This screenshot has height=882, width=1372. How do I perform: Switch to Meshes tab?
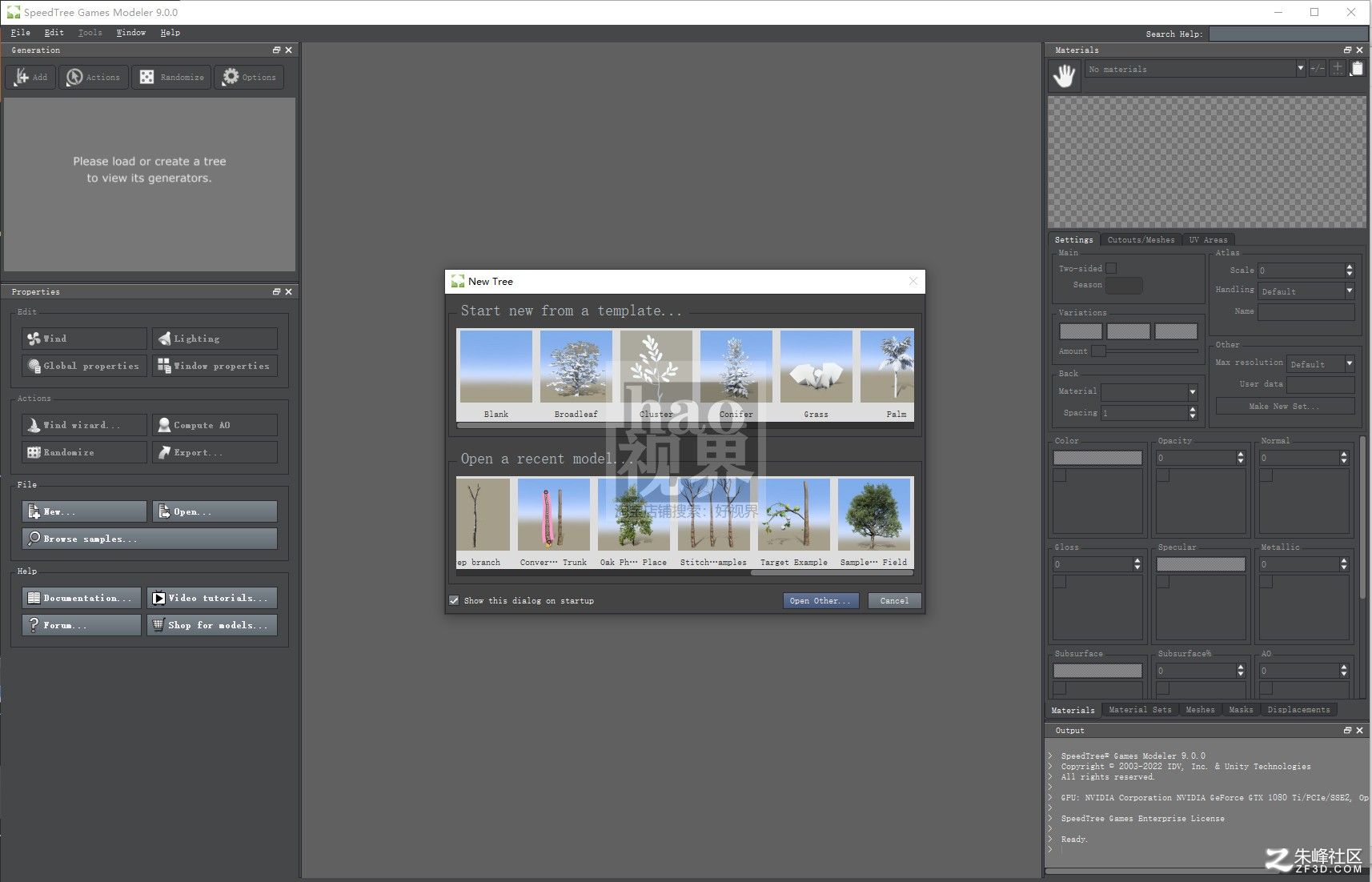click(1200, 710)
